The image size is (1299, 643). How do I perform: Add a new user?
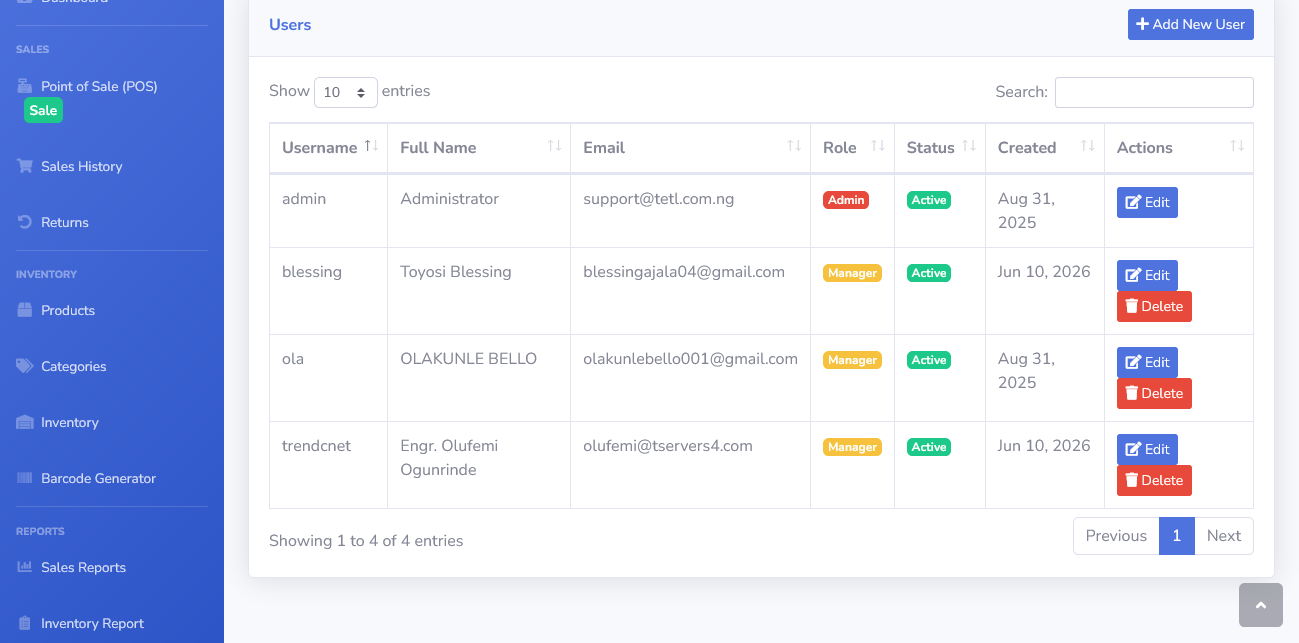1191,24
